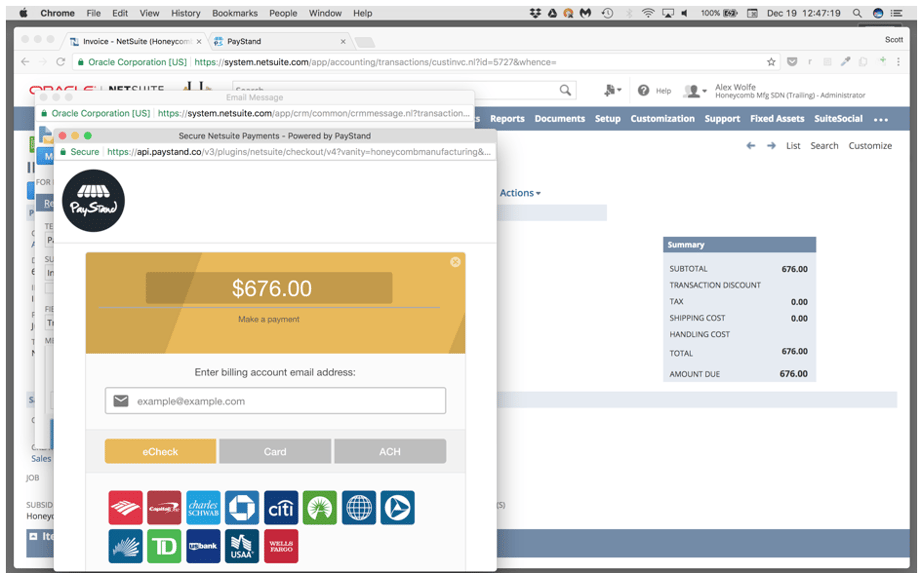The width and height of the screenshot is (921, 573).
Task: Close the PayStand browser tab
Action: click(343, 42)
